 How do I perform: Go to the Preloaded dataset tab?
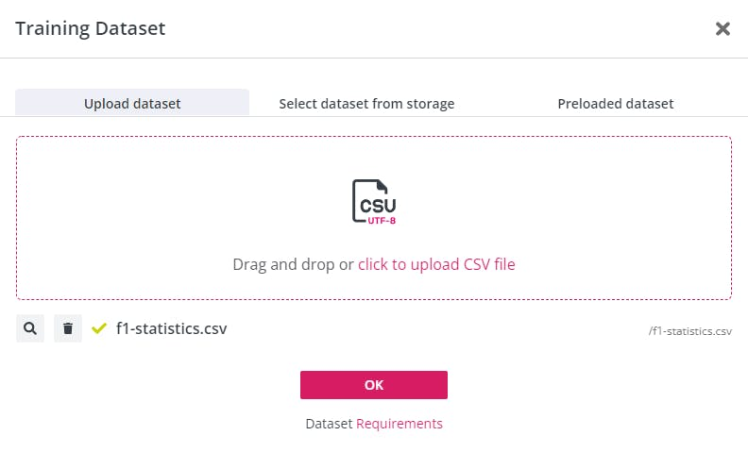tap(615, 103)
